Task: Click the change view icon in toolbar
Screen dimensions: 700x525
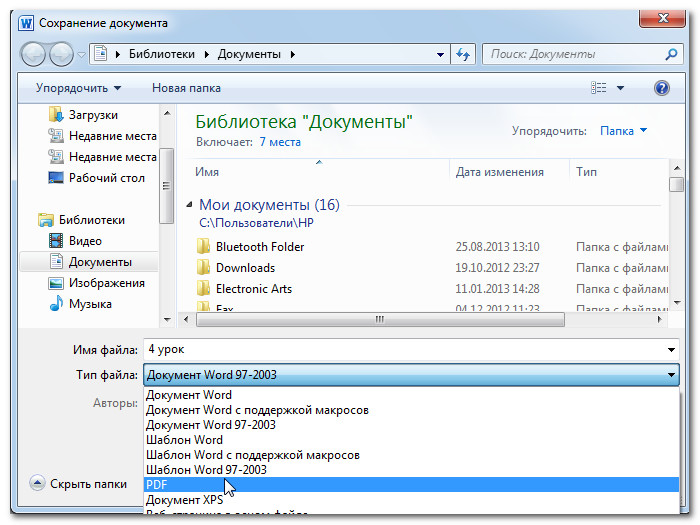Action: tap(599, 88)
